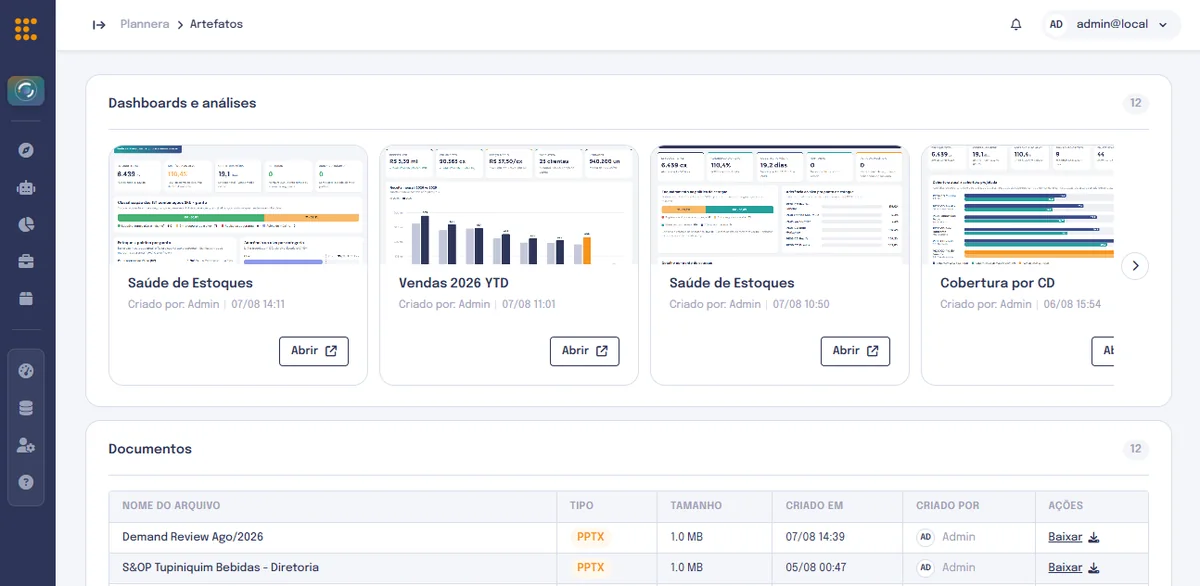The image size is (1200, 586).
Task: Open the gauge speedometer icon in sidebar
Action: [26, 371]
